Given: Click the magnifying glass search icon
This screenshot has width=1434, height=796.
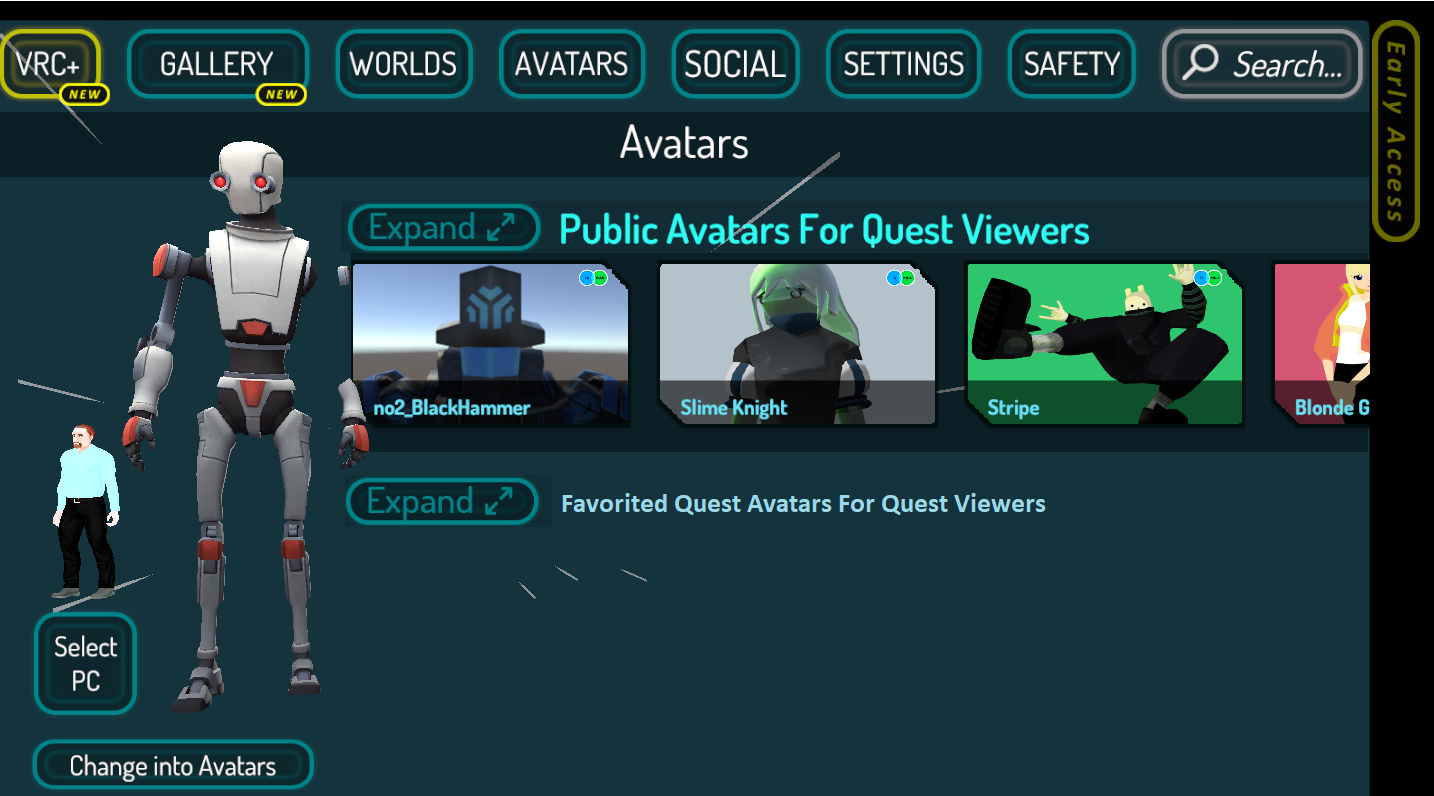Looking at the screenshot, I should coord(1200,63).
